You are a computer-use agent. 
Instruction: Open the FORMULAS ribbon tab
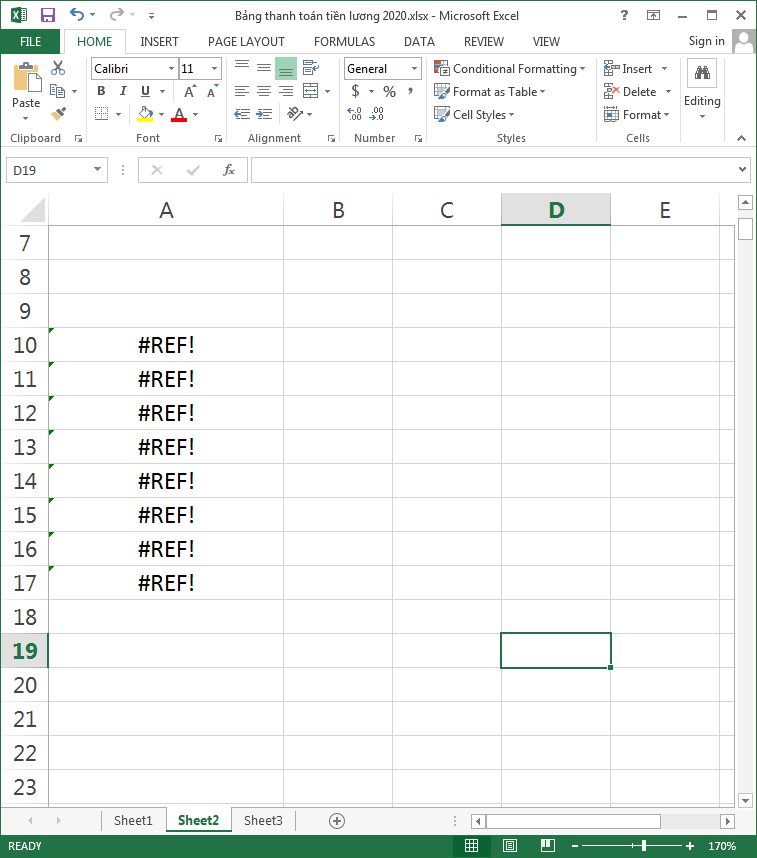(x=344, y=42)
